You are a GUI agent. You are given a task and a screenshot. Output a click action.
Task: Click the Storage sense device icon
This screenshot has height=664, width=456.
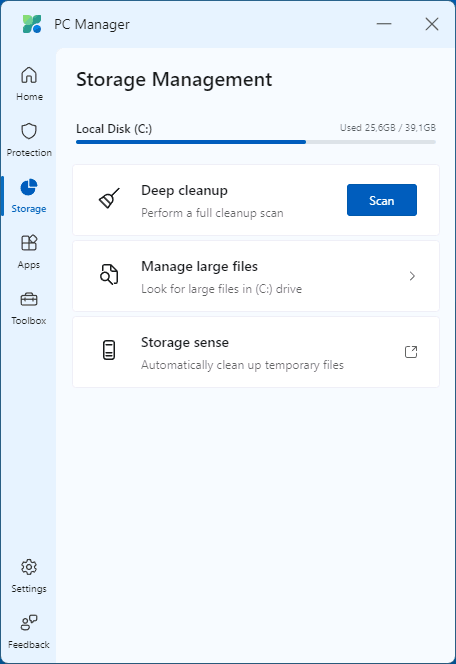pyautogui.click(x=109, y=350)
